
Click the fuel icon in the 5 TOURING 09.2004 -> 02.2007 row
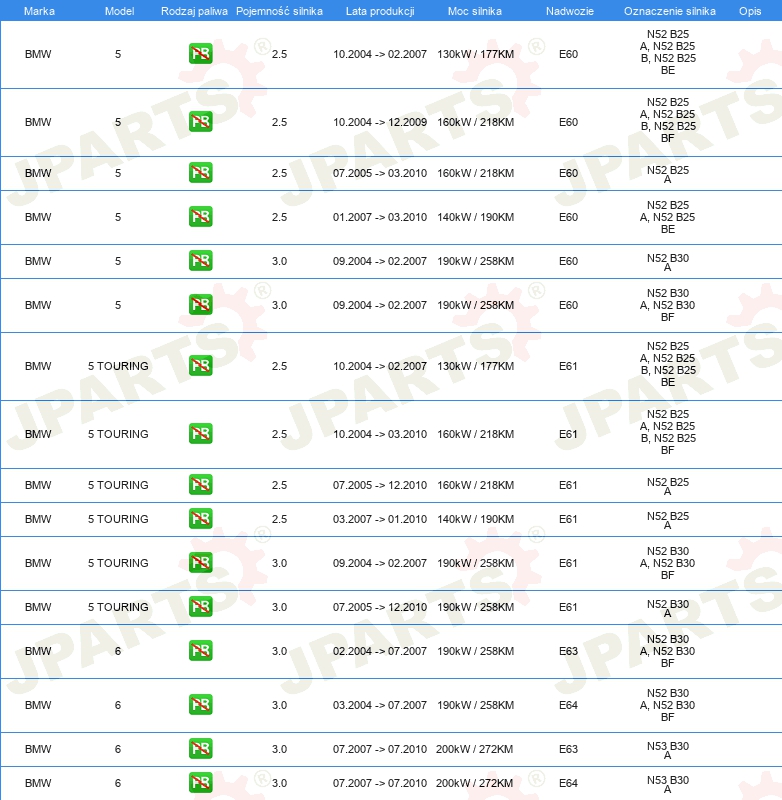coord(200,562)
